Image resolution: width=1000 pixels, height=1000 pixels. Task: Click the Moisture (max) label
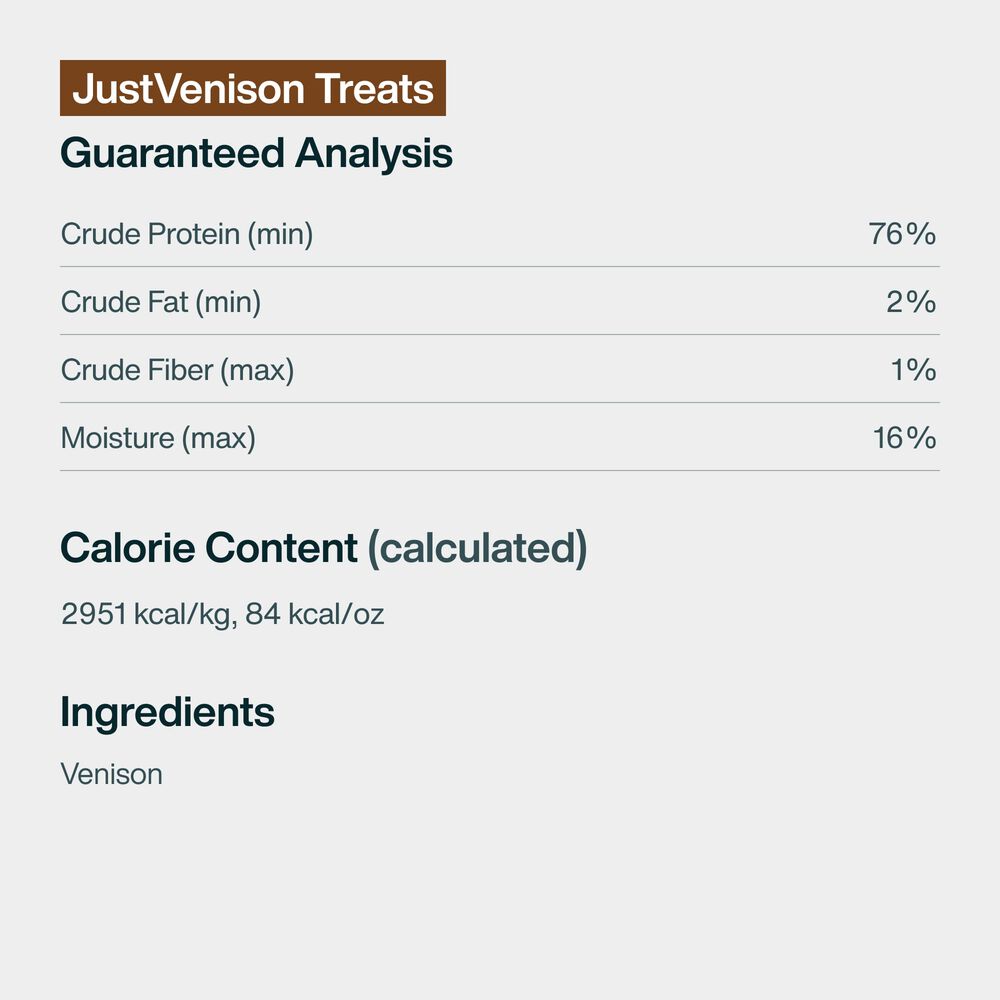(x=158, y=438)
